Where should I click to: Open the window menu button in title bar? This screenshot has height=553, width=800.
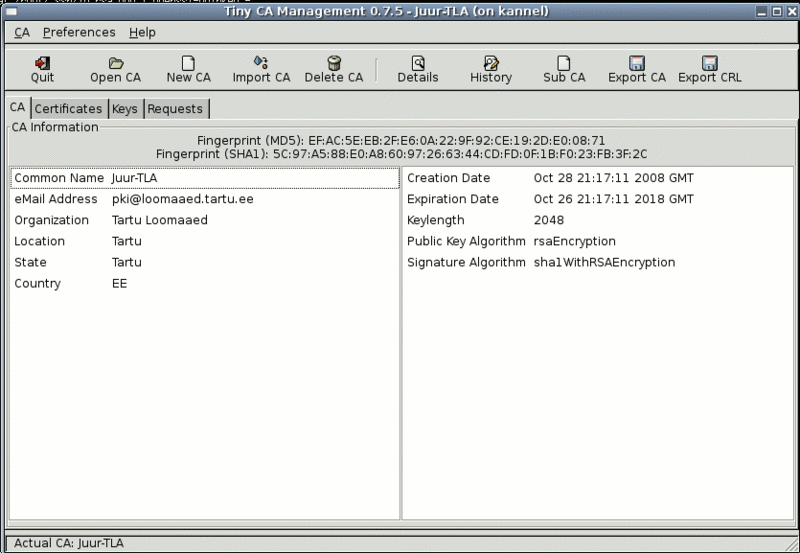click(12, 11)
